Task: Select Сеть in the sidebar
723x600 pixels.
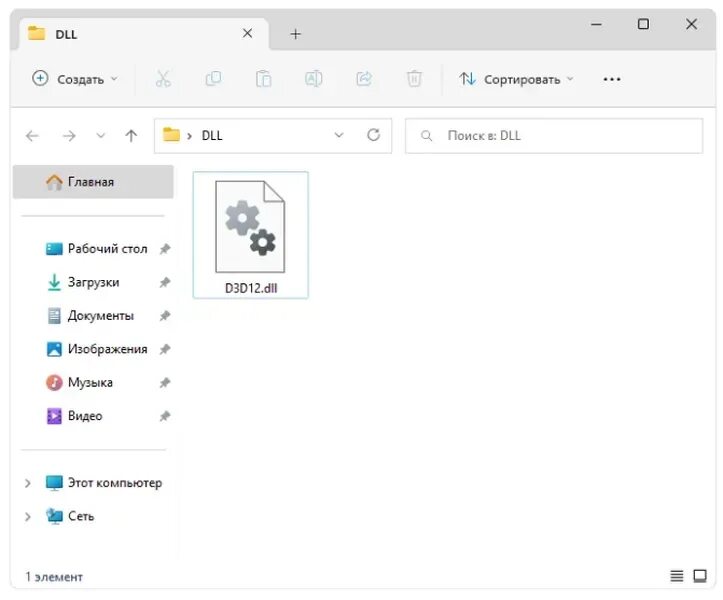Action: pyautogui.click(x=70, y=517)
